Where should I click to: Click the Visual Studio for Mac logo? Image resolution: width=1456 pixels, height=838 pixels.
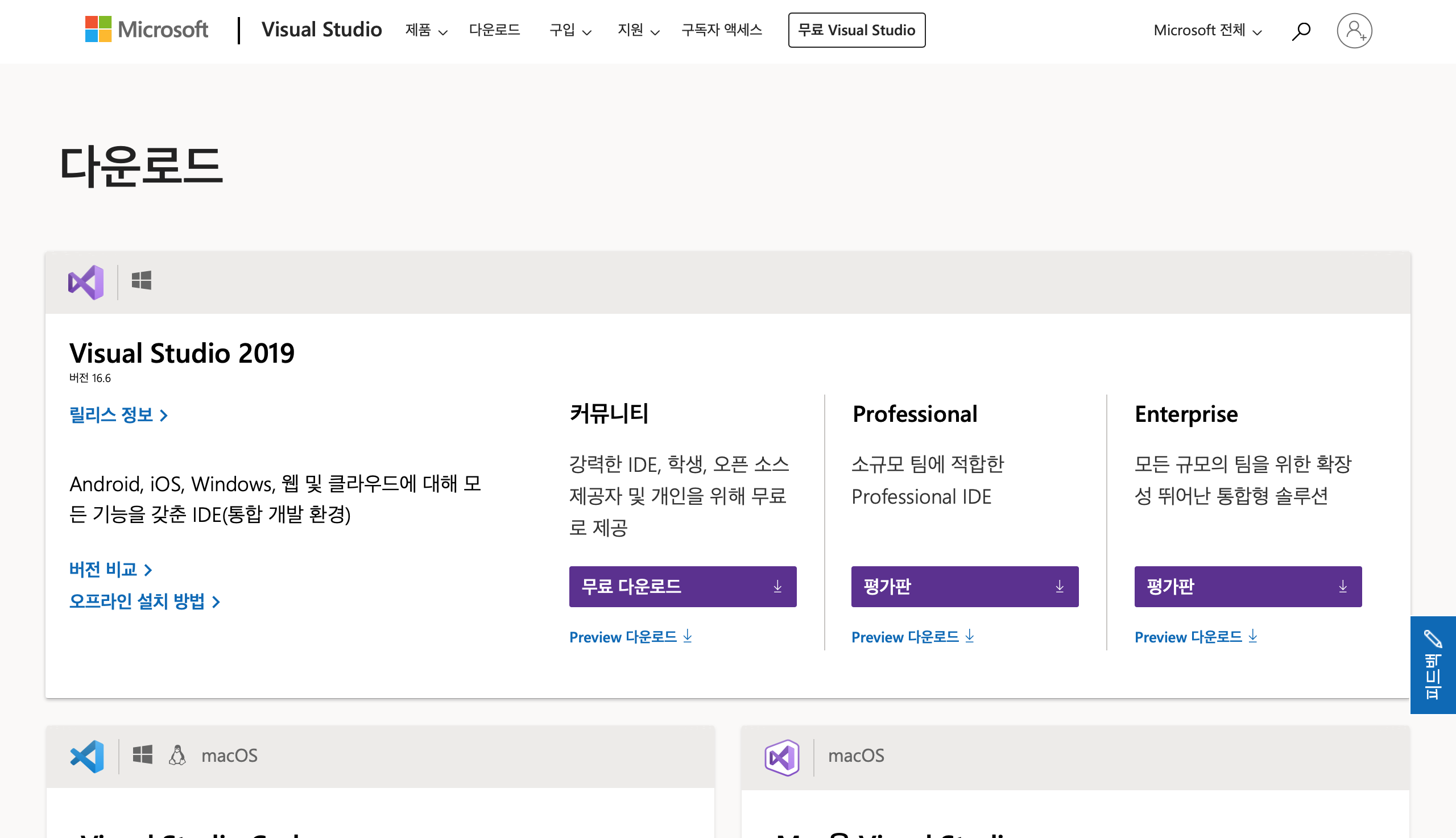(781, 757)
